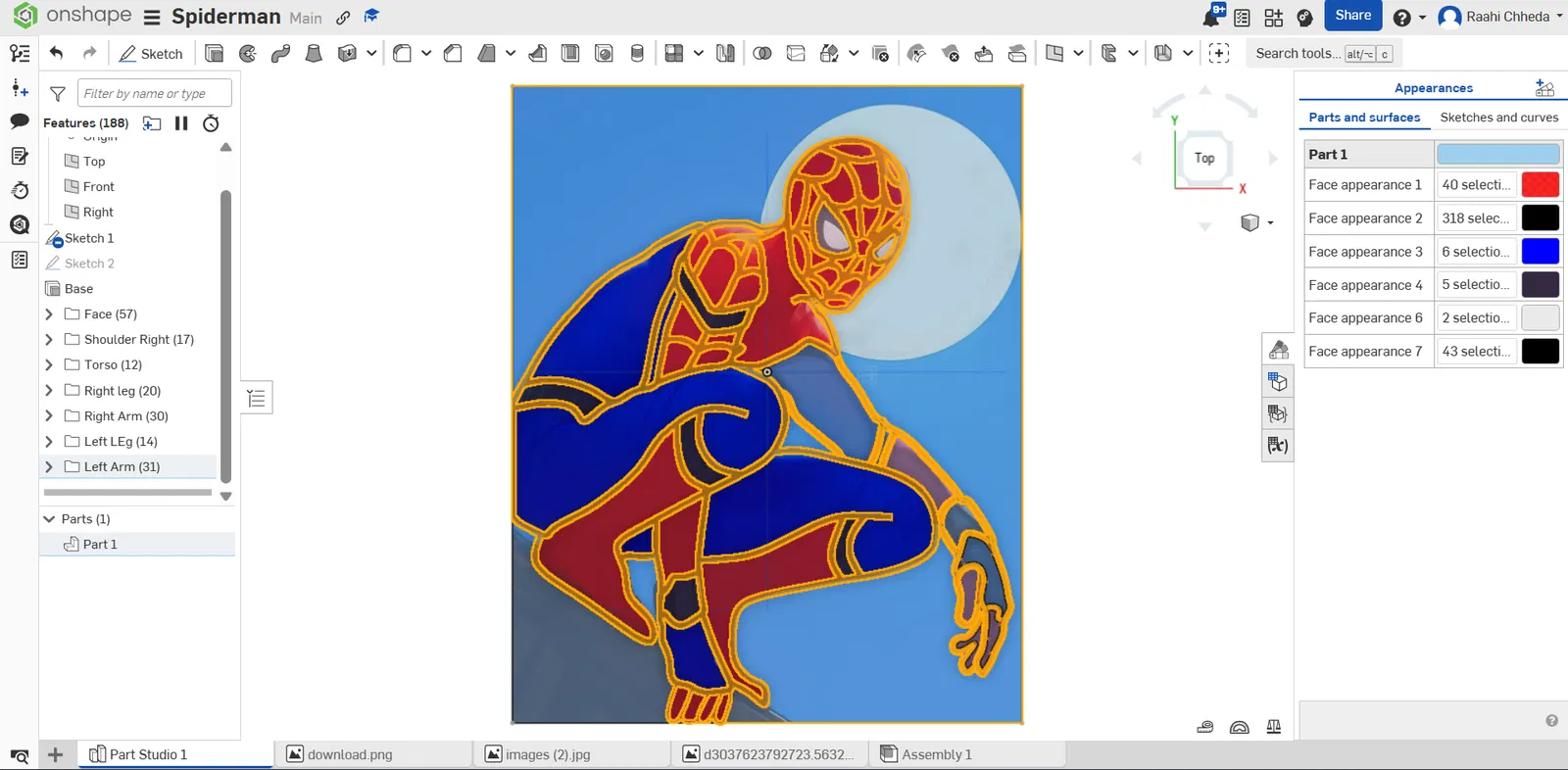The image size is (1568, 770).
Task: Click the red swatch for Face appearance 1
Action: tap(1540, 185)
